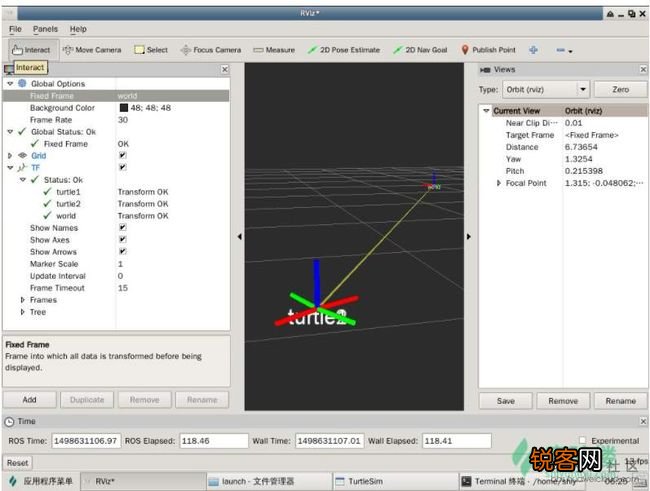Click the Yaw value 1.3254
Viewport: 650px width, 491px height.
tap(579, 159)
